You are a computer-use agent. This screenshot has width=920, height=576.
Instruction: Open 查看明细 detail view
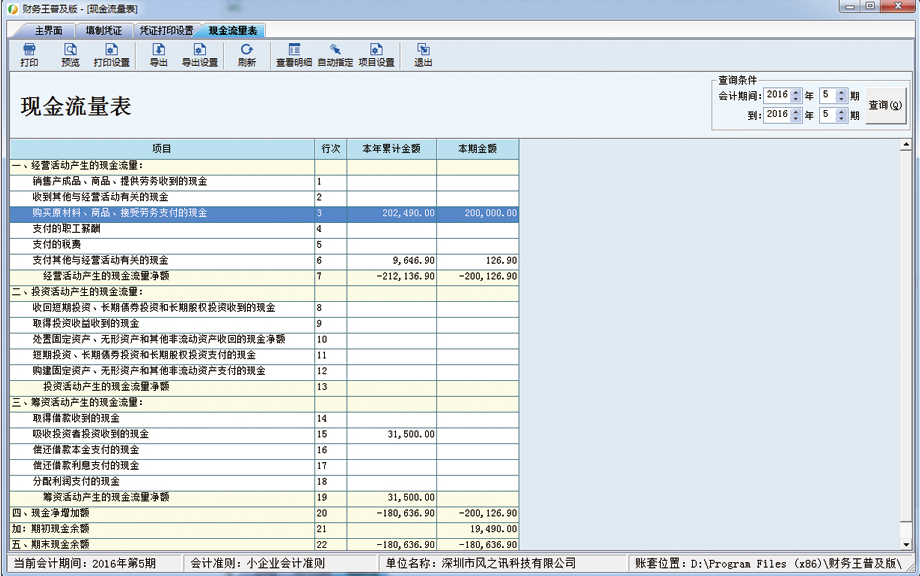point(294,55)
